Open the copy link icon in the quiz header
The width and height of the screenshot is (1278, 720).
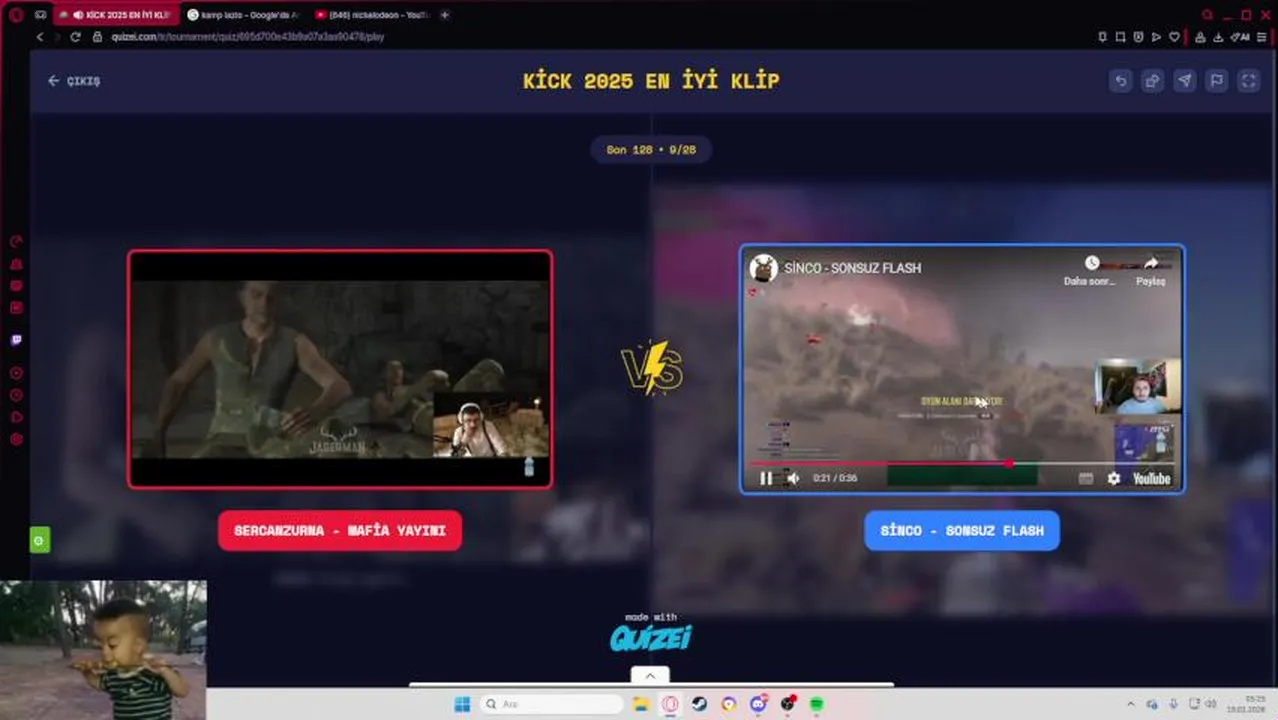coord(1152,81)
